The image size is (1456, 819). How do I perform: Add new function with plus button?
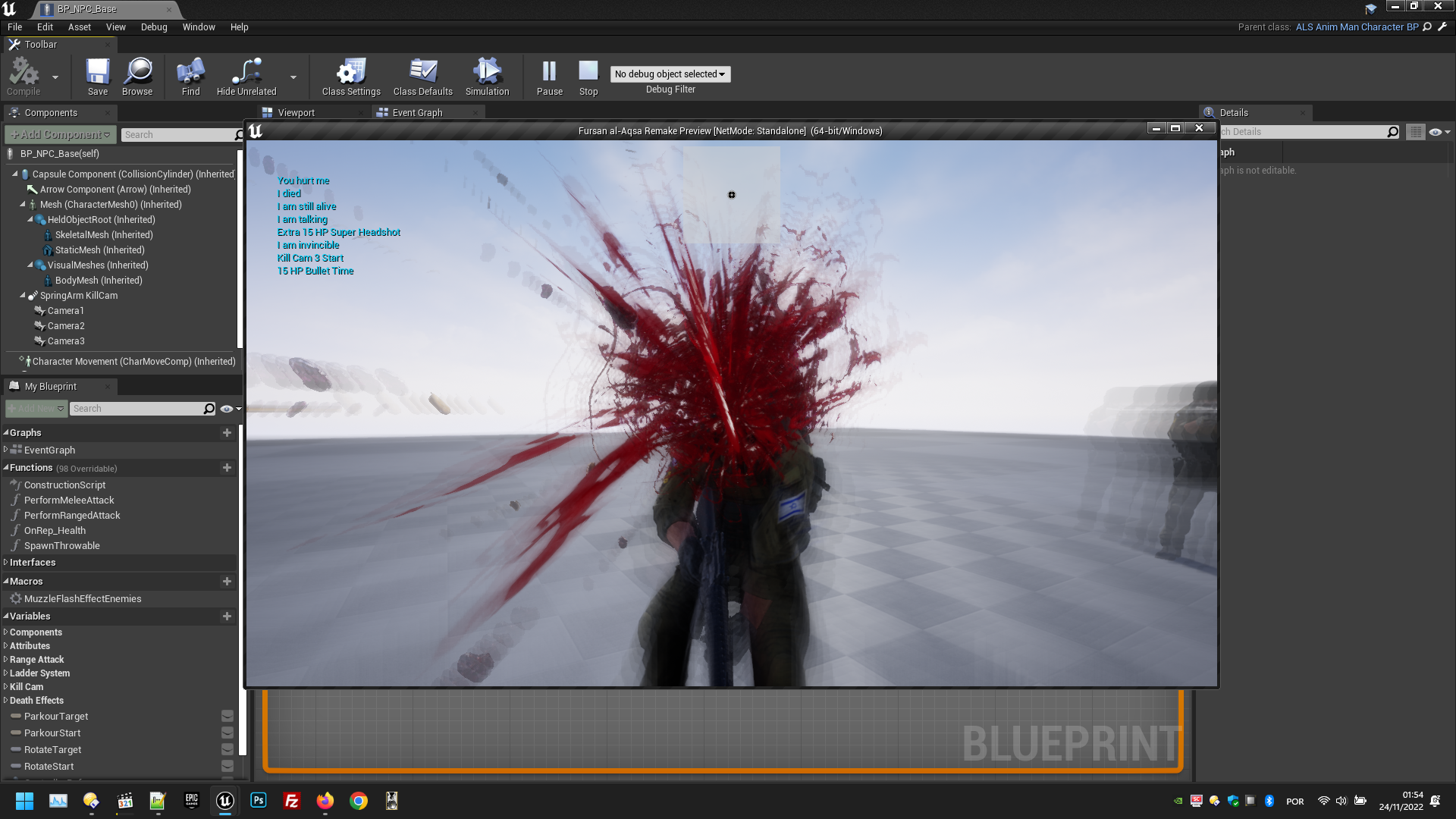pos(227,468)
